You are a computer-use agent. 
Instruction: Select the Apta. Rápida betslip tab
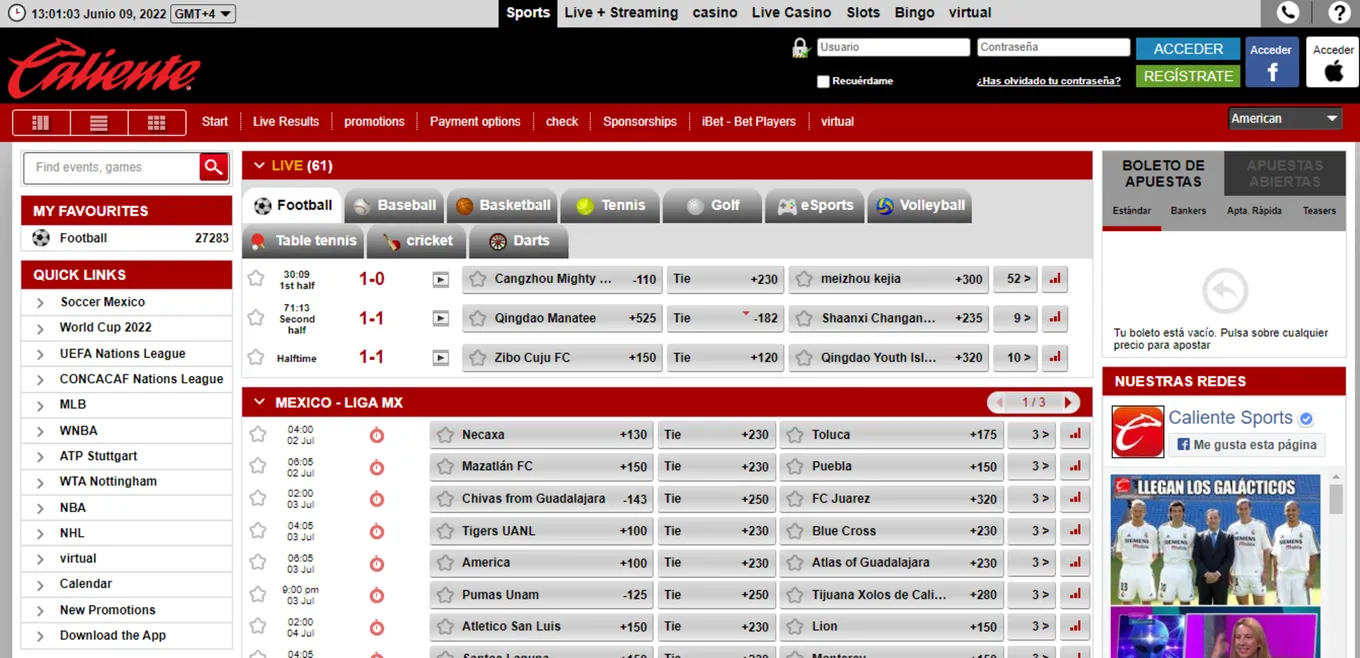(1254, 211)
